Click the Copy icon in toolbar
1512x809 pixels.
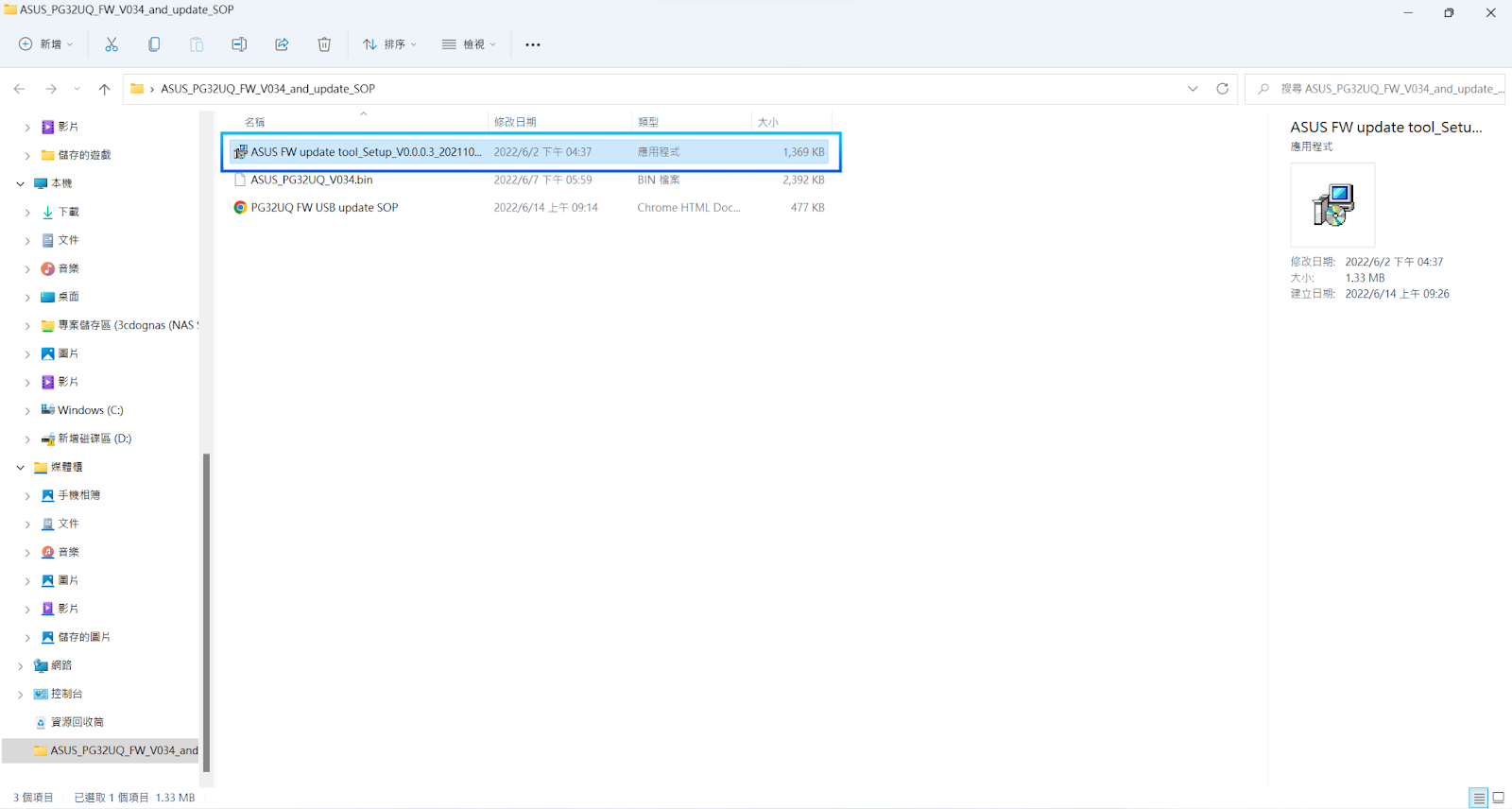[x=154, y=44]
